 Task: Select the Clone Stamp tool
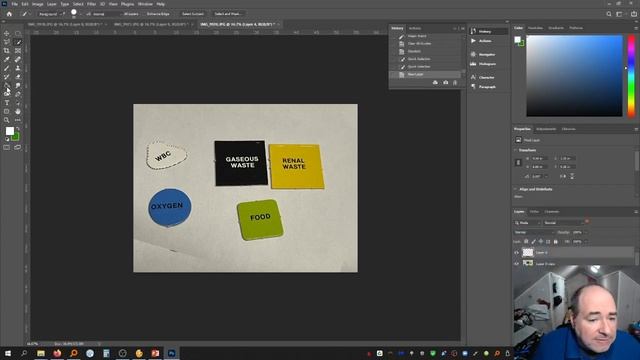[18, 68]
